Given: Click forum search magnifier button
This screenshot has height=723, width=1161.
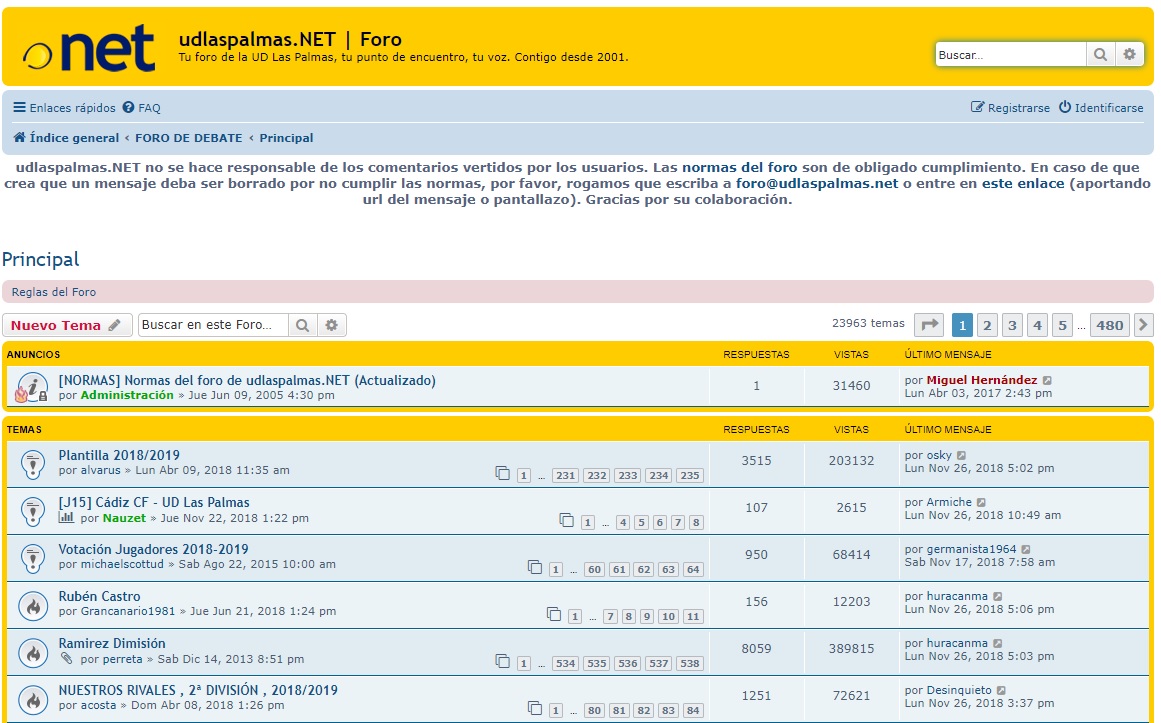Looking at the screenshot, I should pos(302,325).
